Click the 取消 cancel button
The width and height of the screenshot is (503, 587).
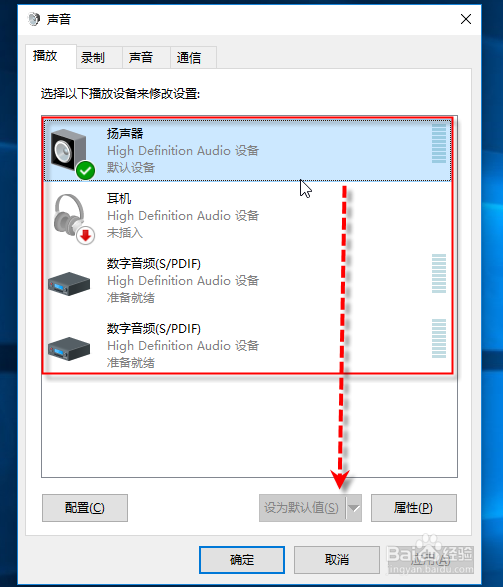point(337,560)
